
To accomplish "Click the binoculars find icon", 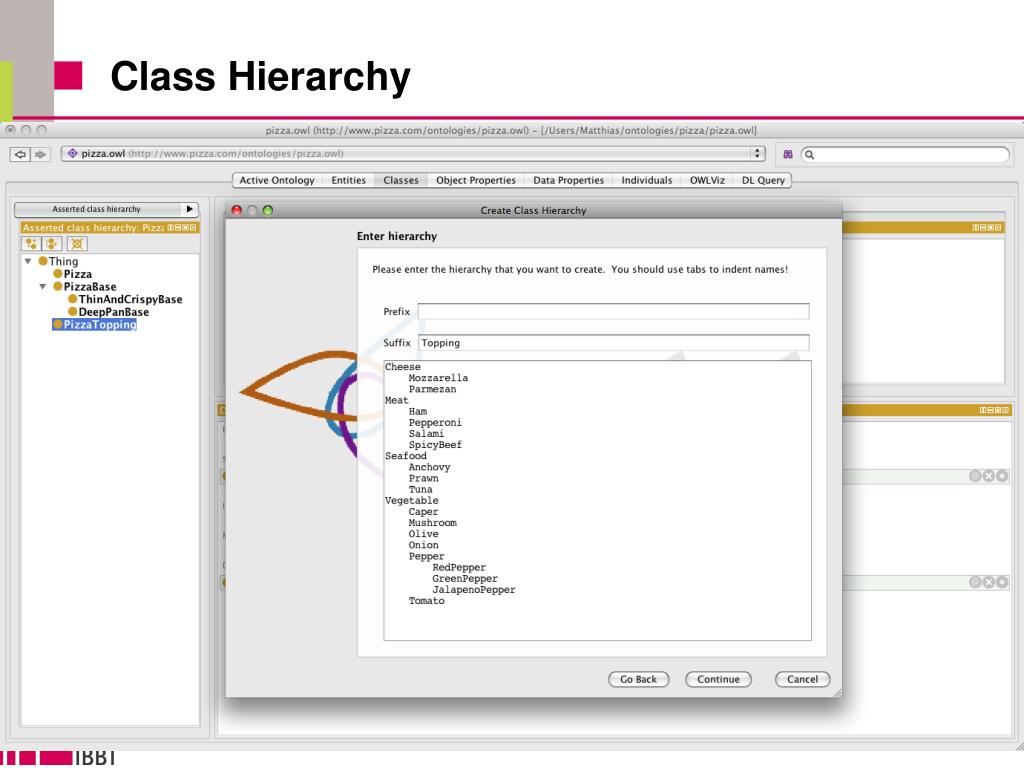I will click(x=788, y=154).
